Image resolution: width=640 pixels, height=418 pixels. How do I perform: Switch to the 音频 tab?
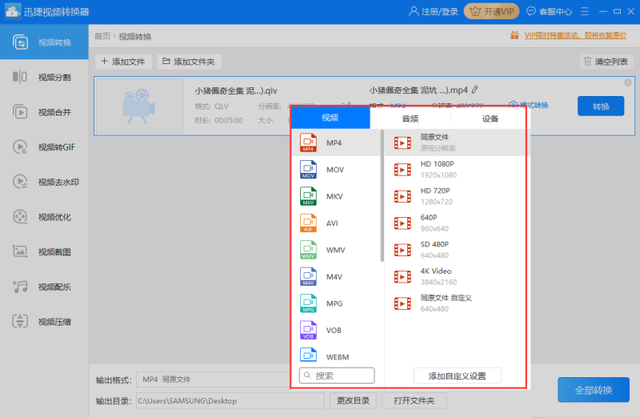(x=410, y=118)
